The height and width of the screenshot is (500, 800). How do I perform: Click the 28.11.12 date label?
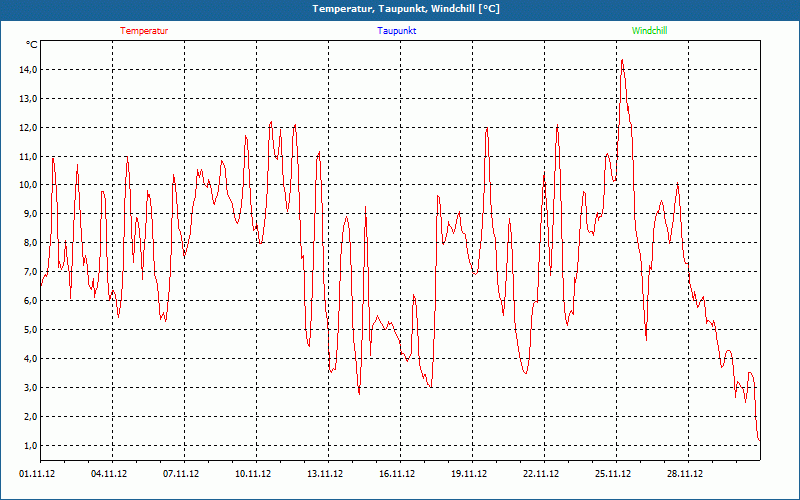coord(685,474)
